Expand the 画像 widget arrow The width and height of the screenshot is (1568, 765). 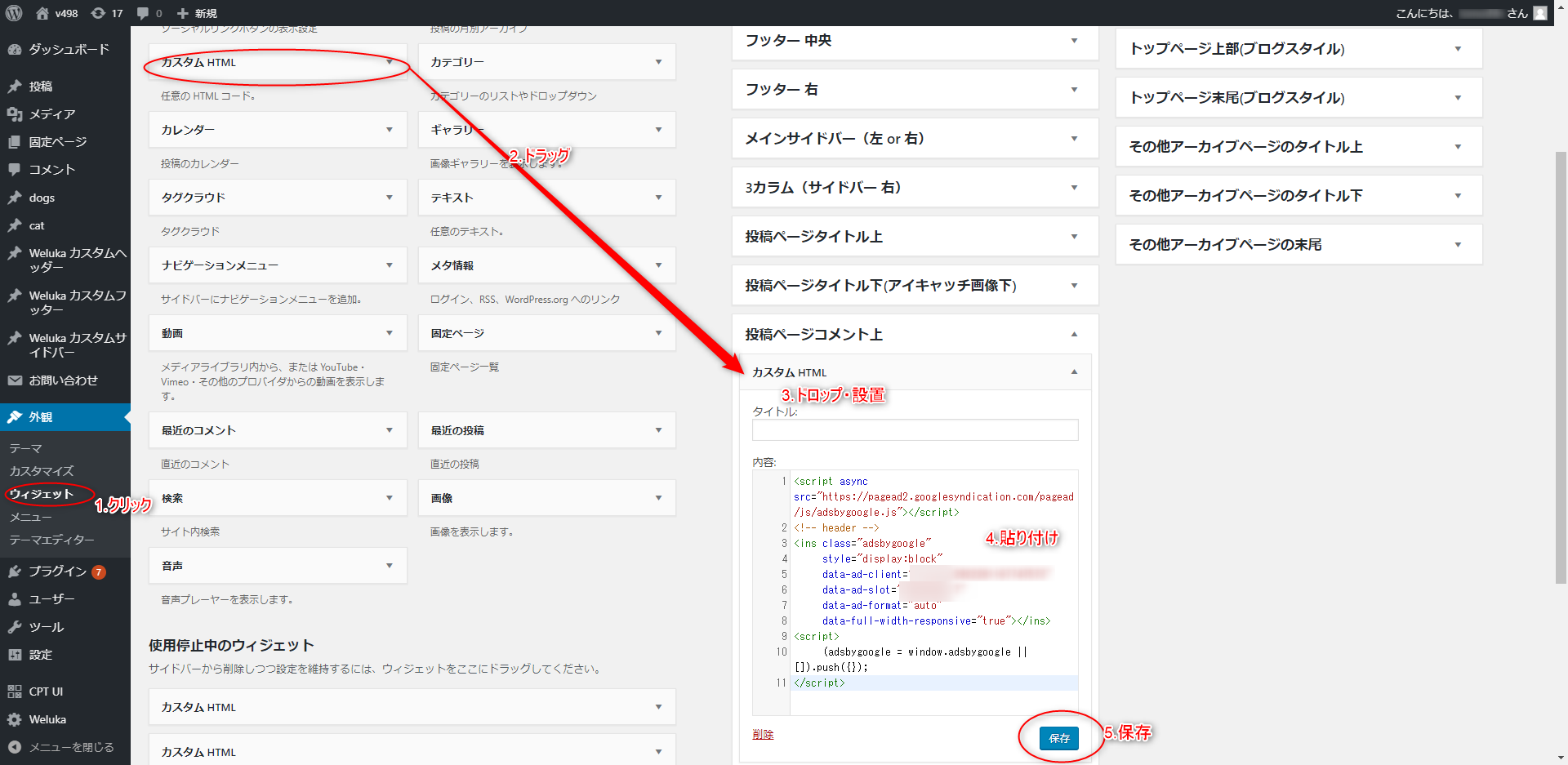tap(659, 498)
